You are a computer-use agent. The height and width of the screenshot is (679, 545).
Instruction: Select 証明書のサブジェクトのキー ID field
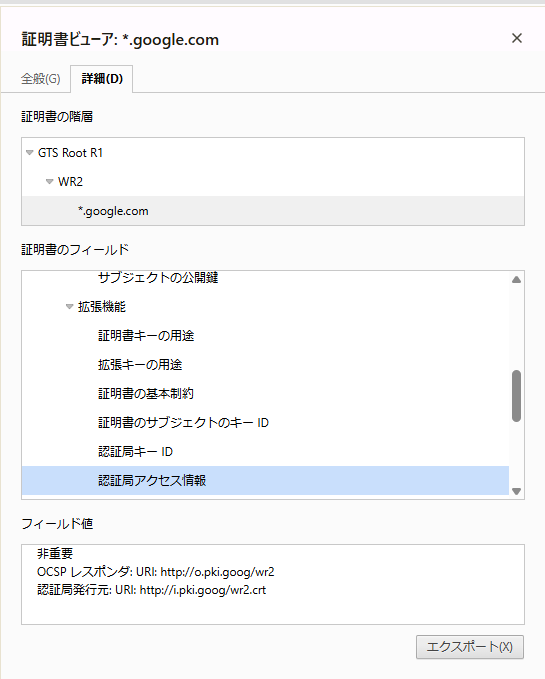pos(265,423)
